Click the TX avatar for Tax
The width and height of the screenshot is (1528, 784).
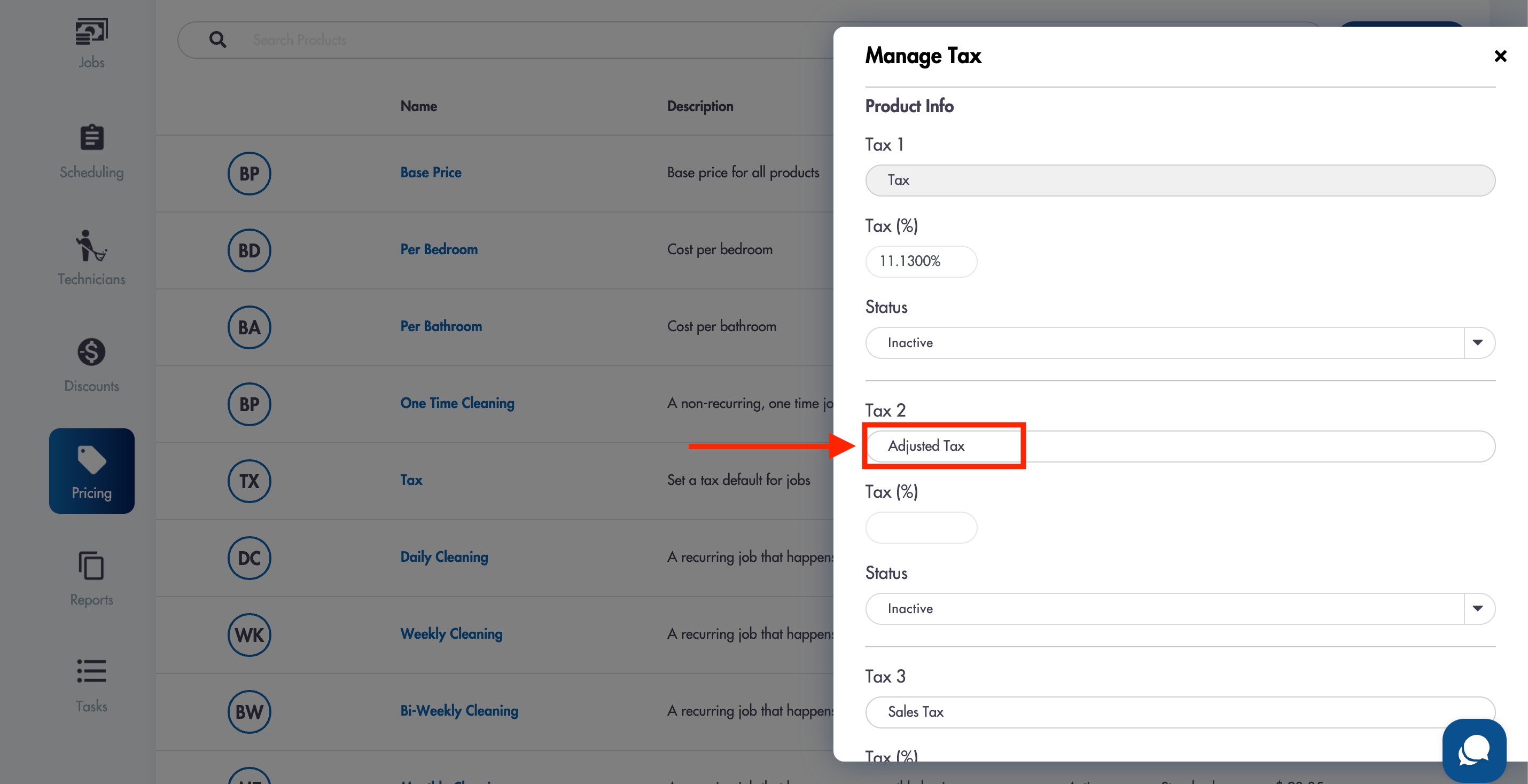(x=249, y=481)
